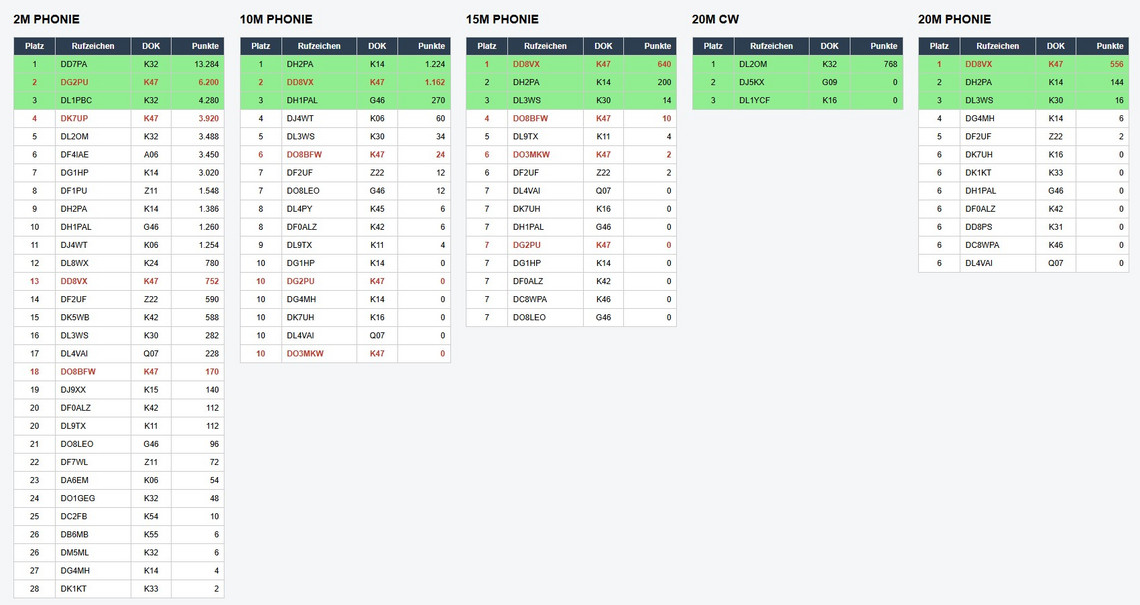Click the 2M PHONIE section heading
The image size is (1140, 605).
pos(46,19)
